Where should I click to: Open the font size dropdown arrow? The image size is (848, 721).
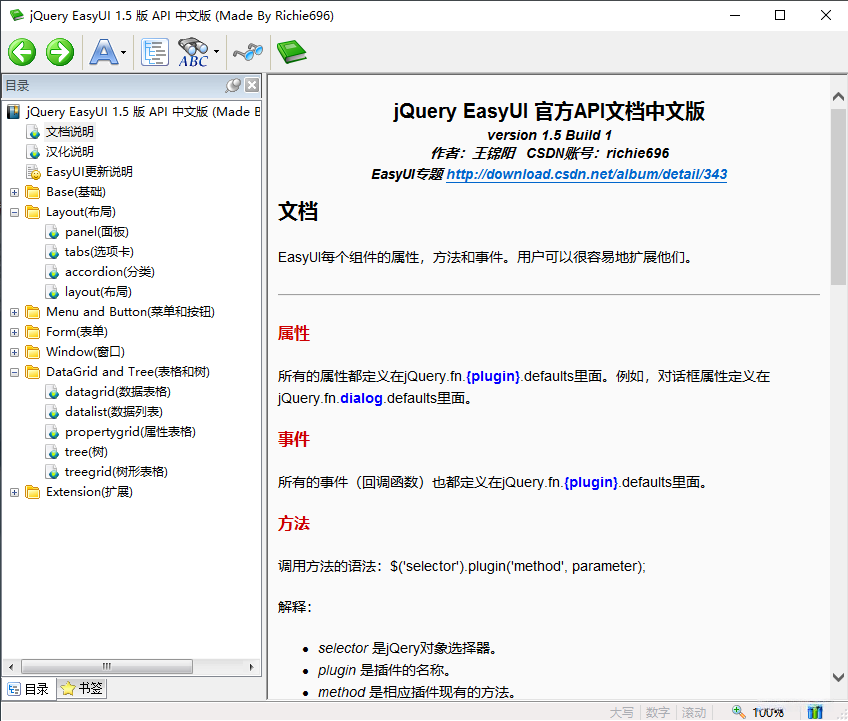pyautogui.click(x=124, y=52)
